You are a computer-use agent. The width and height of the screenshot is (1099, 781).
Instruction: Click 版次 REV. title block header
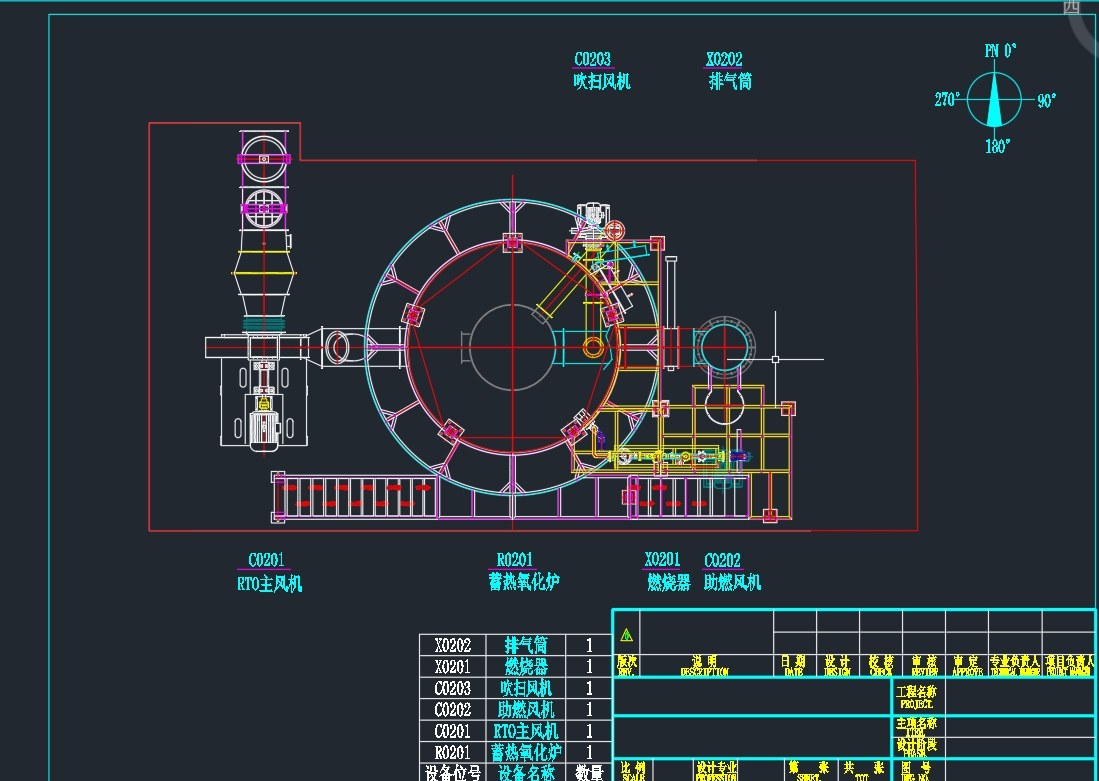pos(627,665)
